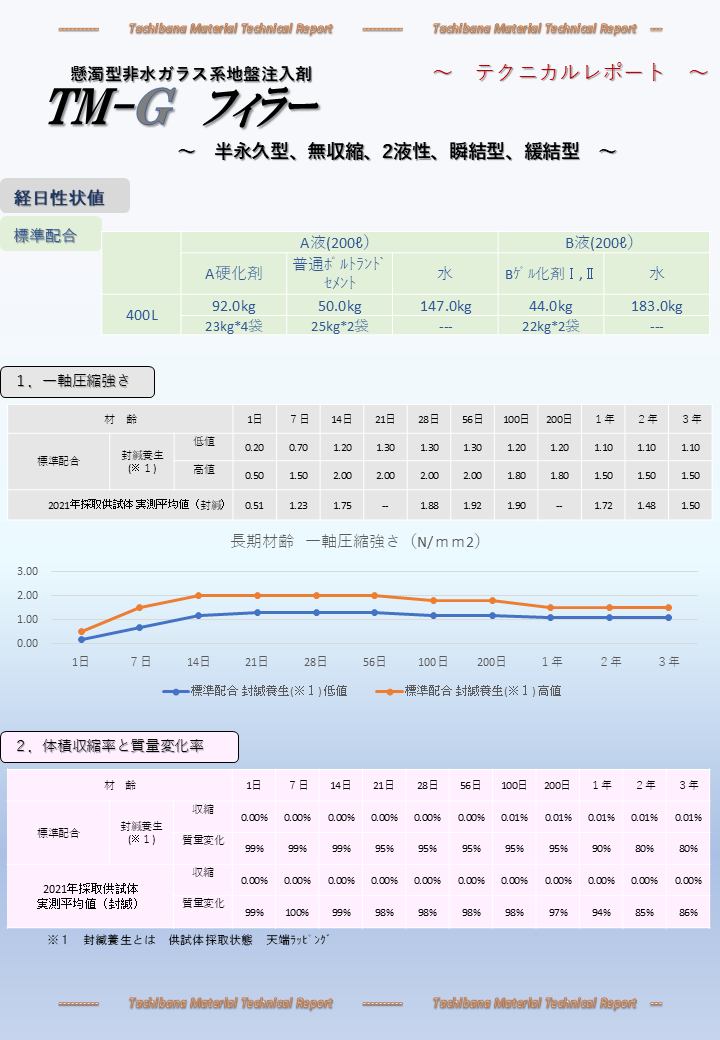
Task: Select the chart title 長期材齢 一軸圧縮強さ
Action: (x=356, y=542)
